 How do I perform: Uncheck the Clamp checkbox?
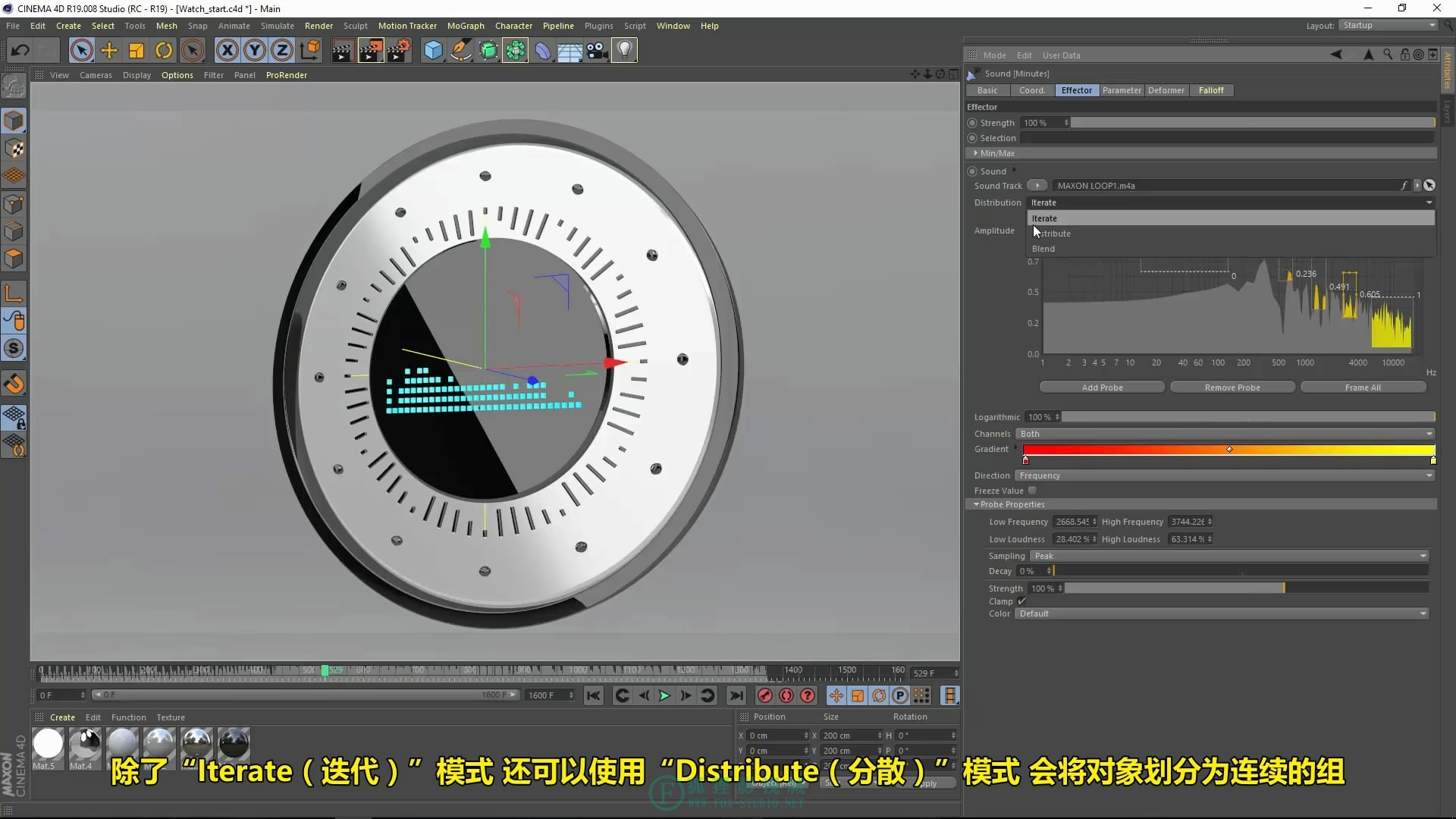click(x=1021, y=601)
